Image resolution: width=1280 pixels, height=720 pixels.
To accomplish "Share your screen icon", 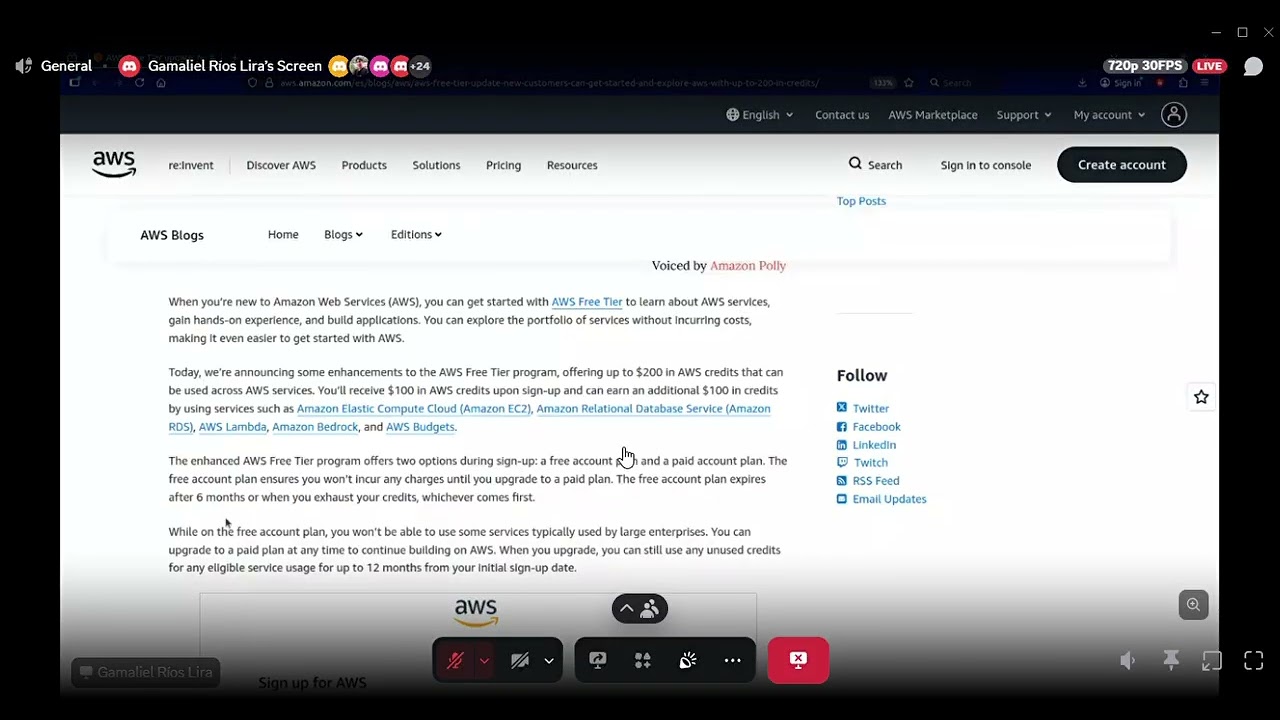I will click(598, 660).
